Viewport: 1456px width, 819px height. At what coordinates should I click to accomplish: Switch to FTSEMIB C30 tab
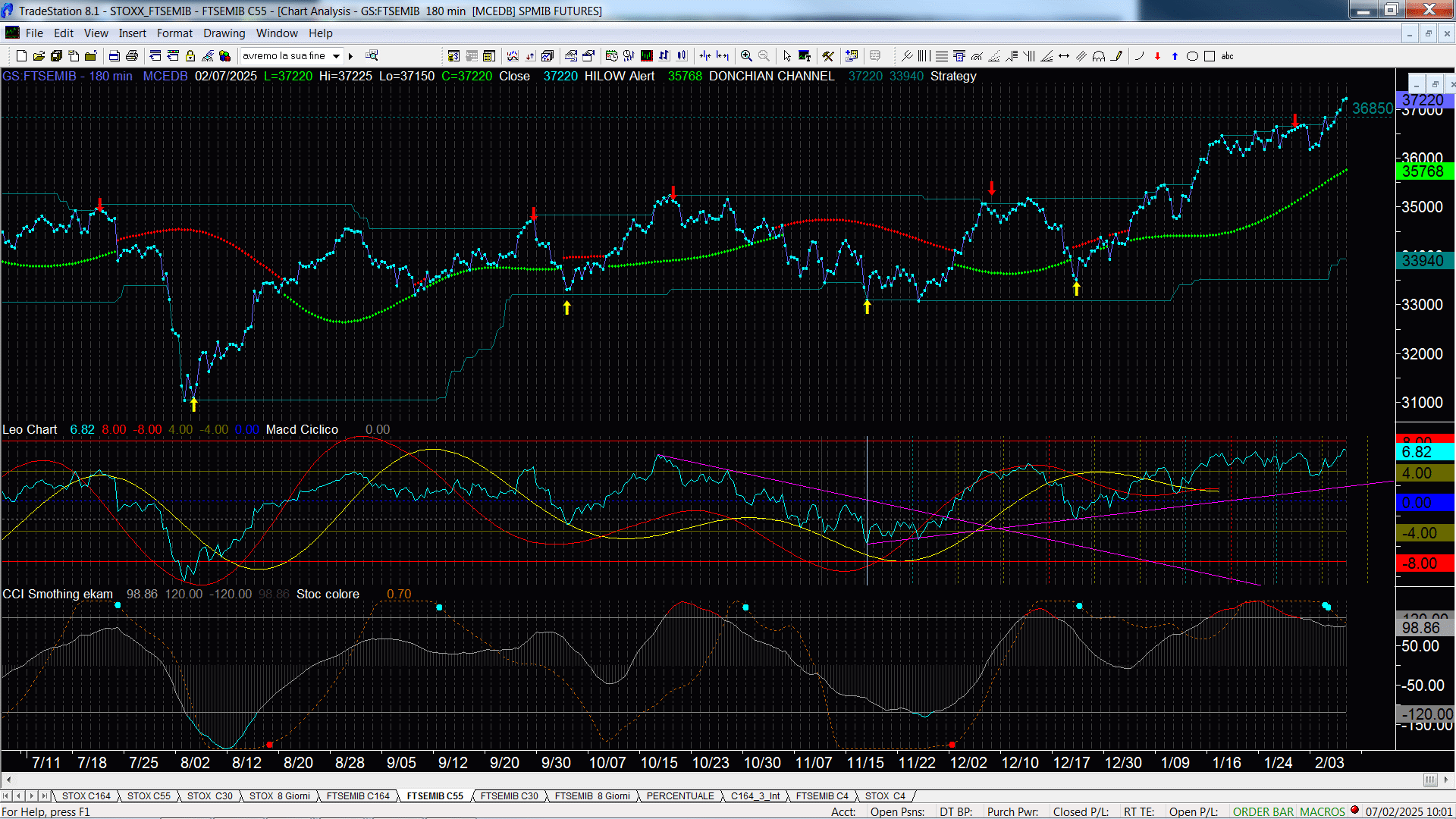click(510, 796)
